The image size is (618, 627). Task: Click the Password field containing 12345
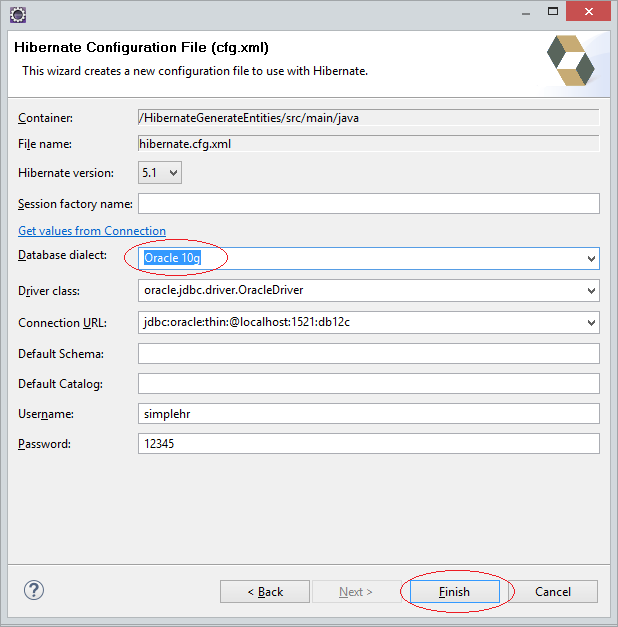tap(369, 443)
